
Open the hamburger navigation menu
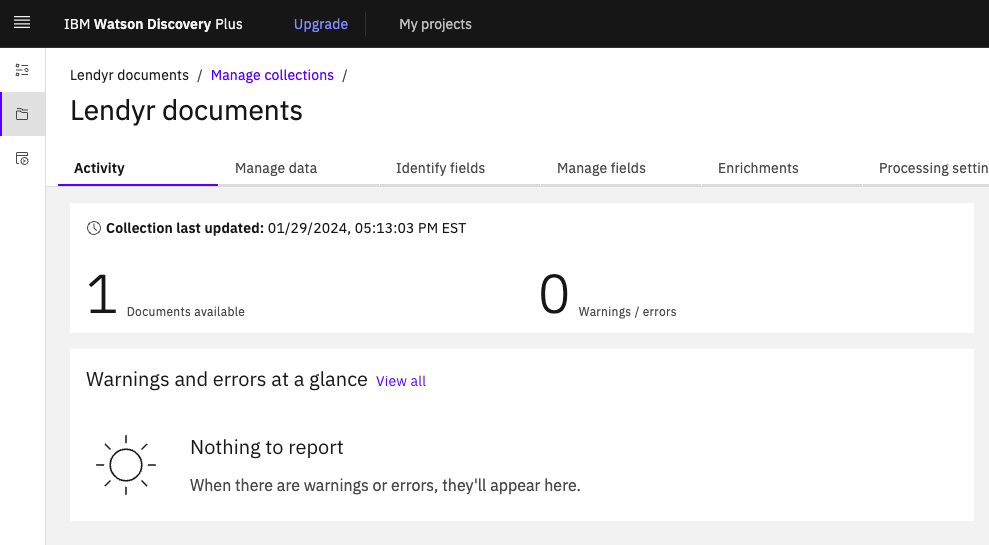point(22,23)
